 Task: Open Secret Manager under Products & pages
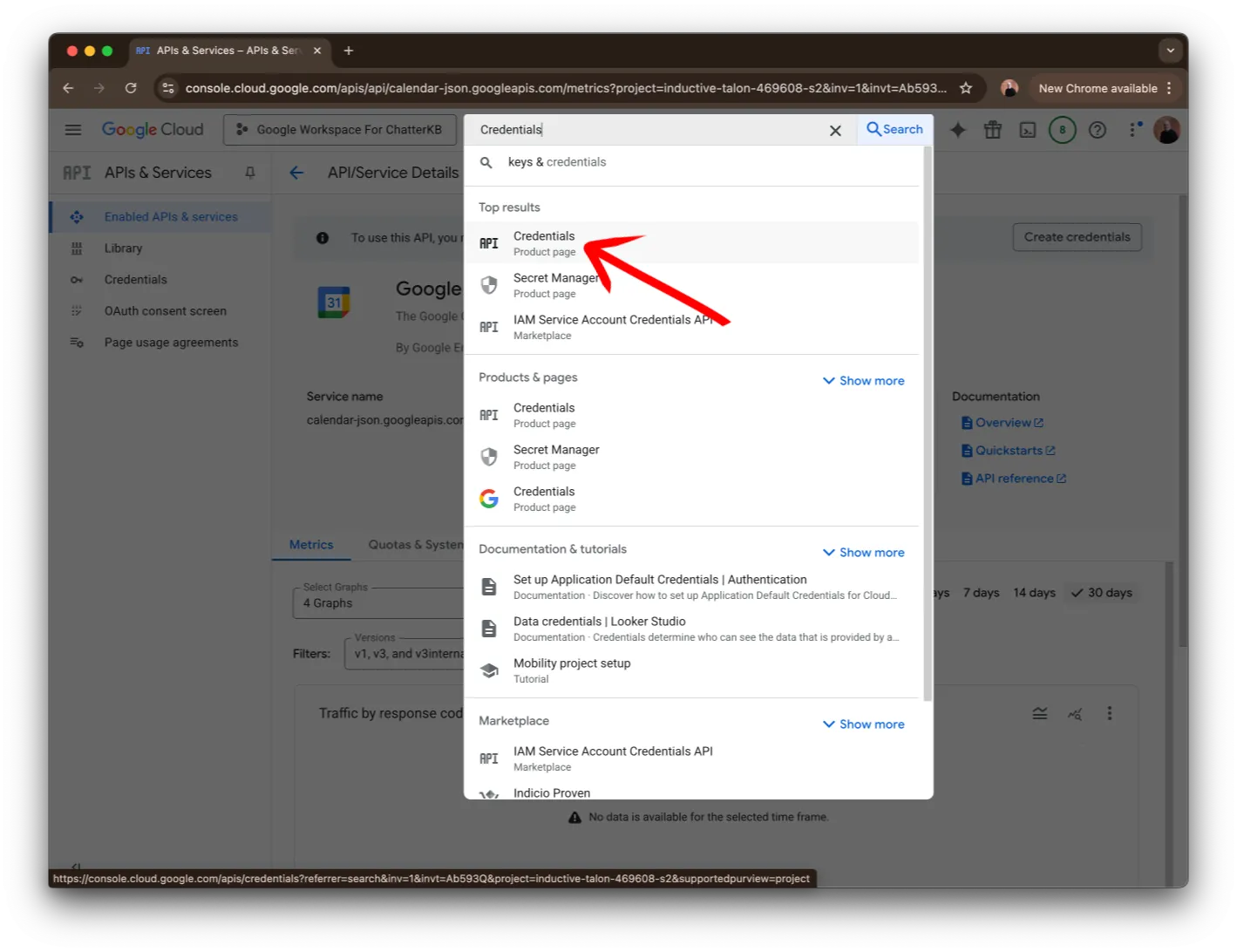[692, 457]
